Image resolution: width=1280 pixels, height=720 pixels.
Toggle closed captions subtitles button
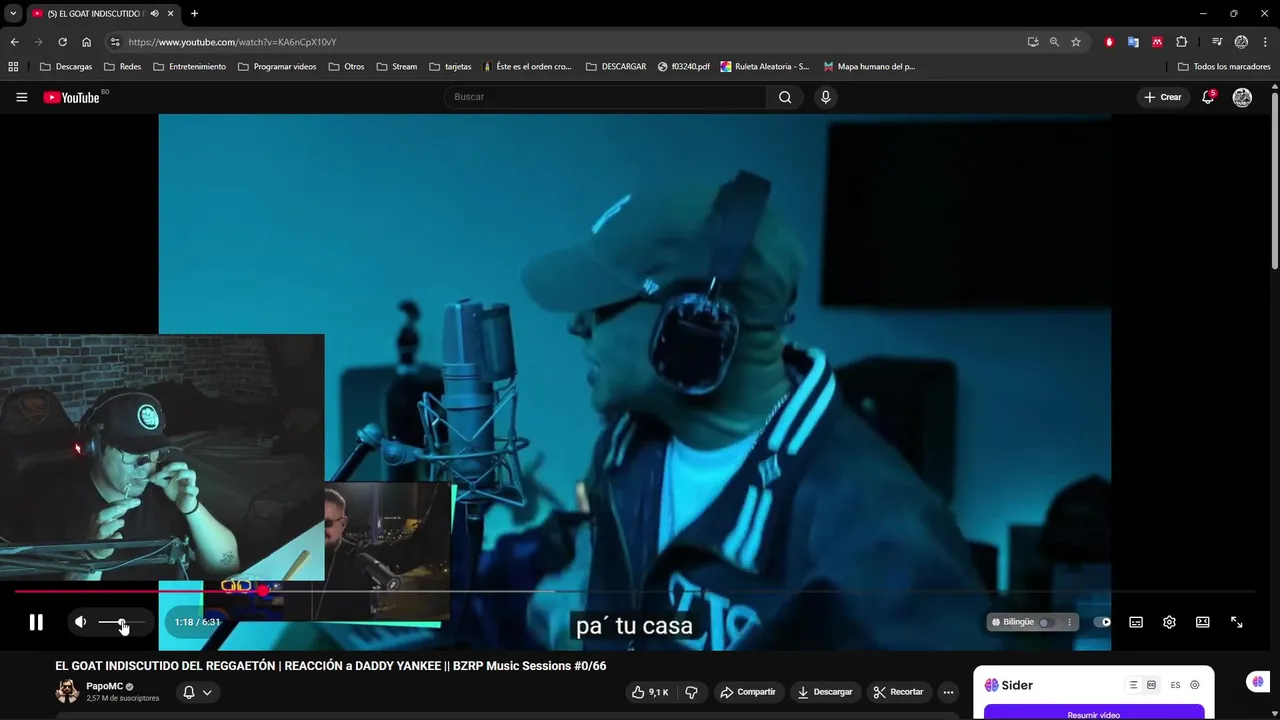1136,622
